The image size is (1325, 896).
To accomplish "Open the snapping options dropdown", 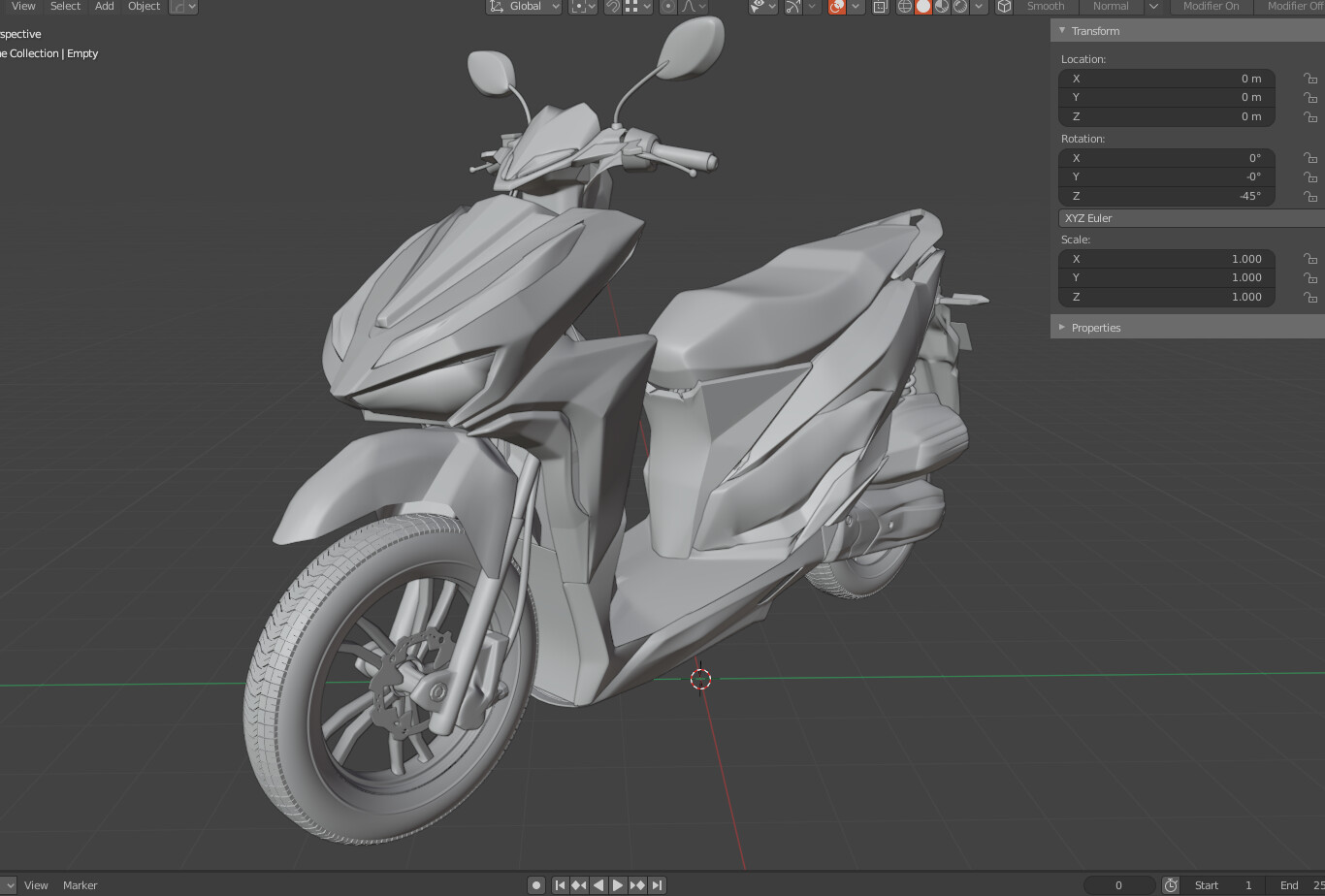I will [638, 6].
